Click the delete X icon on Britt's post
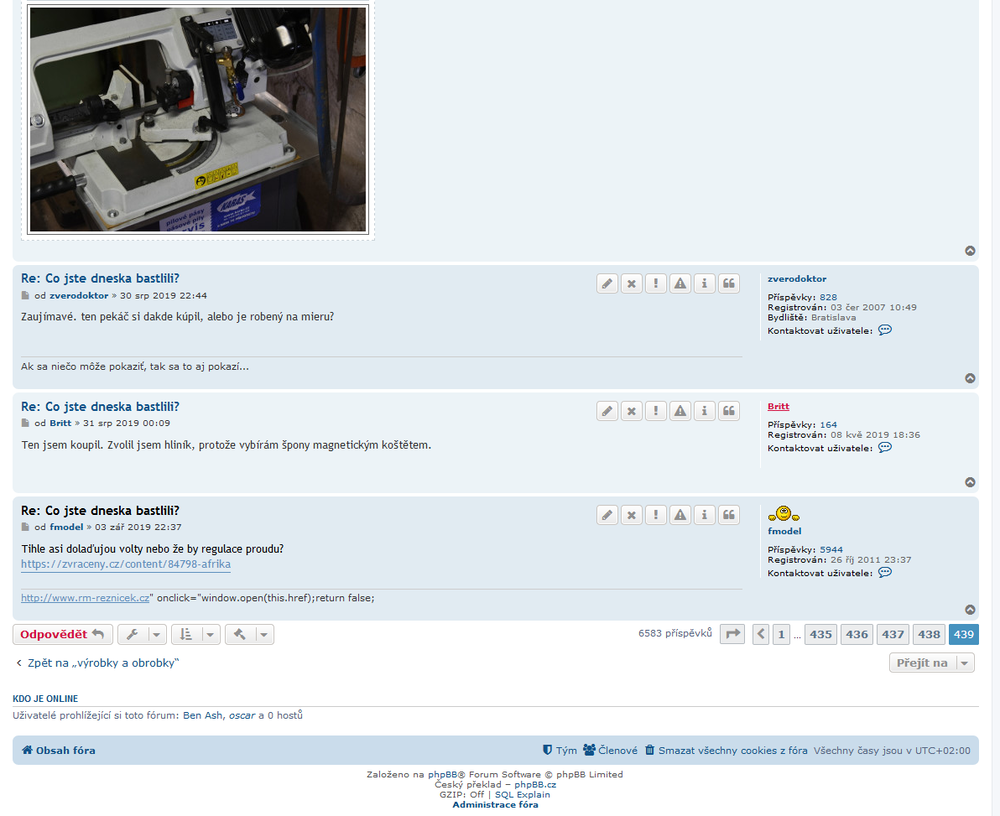Image resolution: width=1000 pixels, height=816 pixels. (631, 411)
